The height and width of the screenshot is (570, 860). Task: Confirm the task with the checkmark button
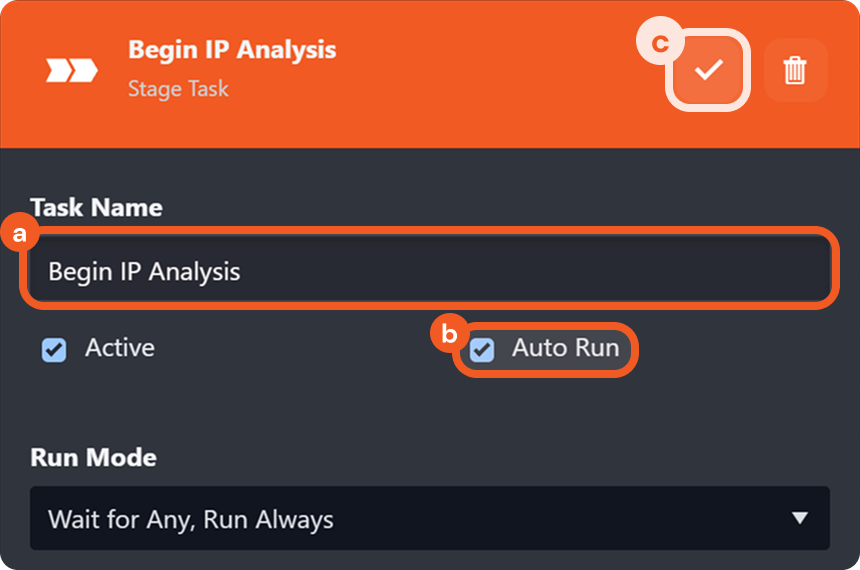pos(709,70)
